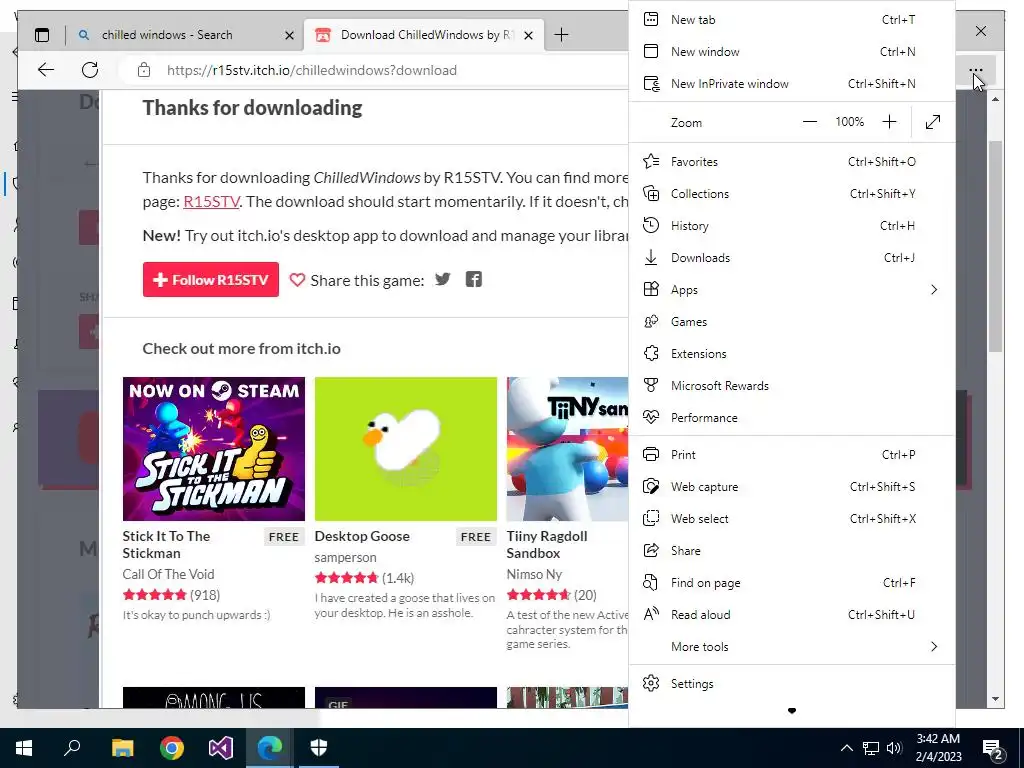This screenshot has height=768, width=1024.
Task: Expand the More tools submenu arrow
Action: pos(934,647)
